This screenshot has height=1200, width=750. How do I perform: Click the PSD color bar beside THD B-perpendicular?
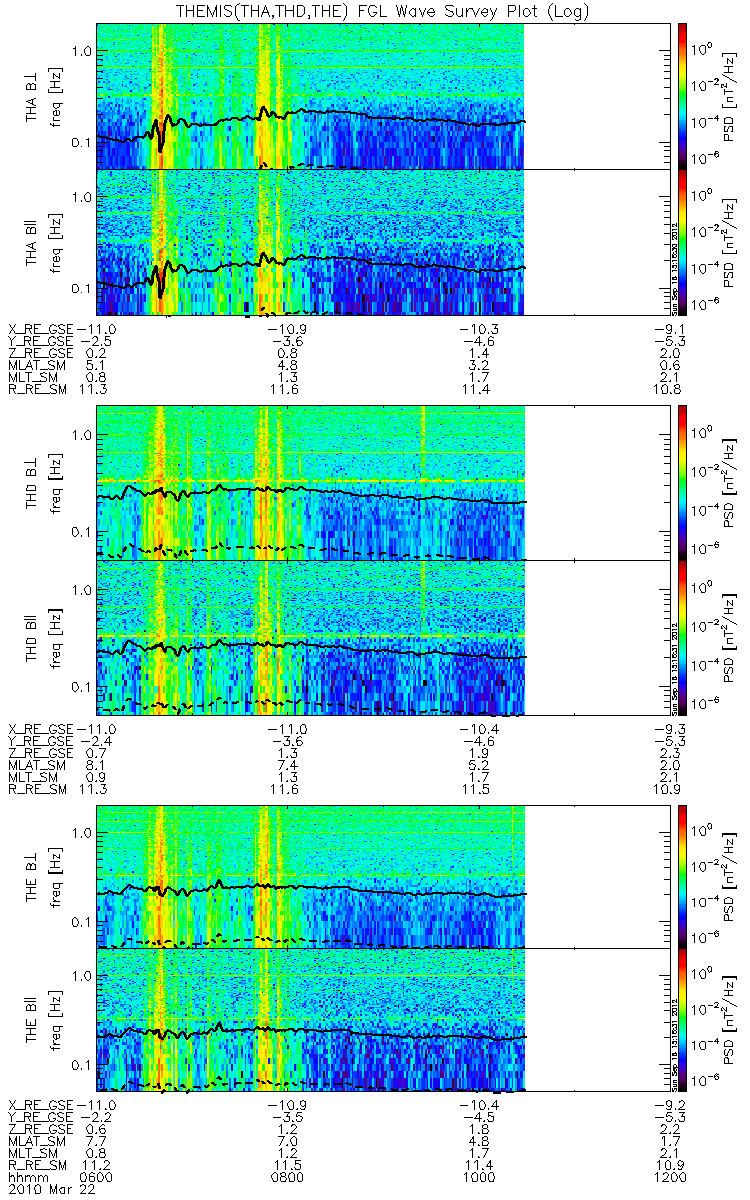(x=682, y=482)
